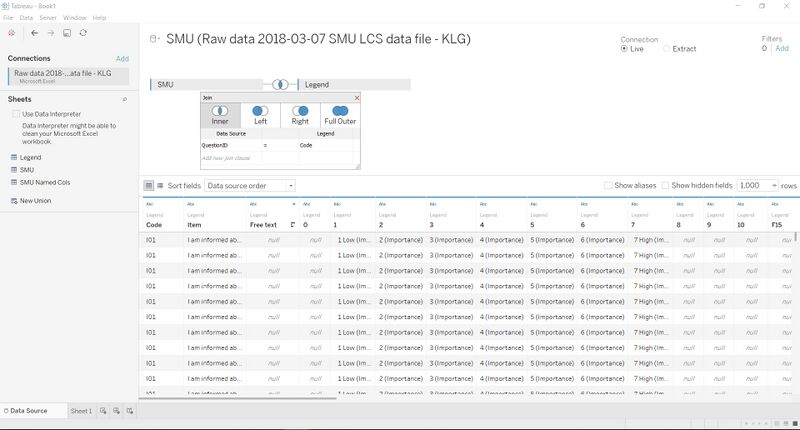Image resolution: width=800 pixels, height=430 pixels.
Task: Click the refresh data source icon
Action: pos(83,33)
